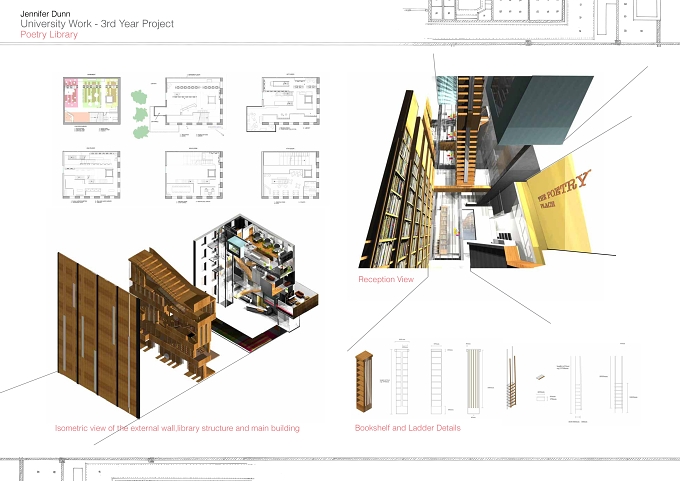Open the floor plan with green trees
This screenshot has width=680, height=481.
click(178, 107)
